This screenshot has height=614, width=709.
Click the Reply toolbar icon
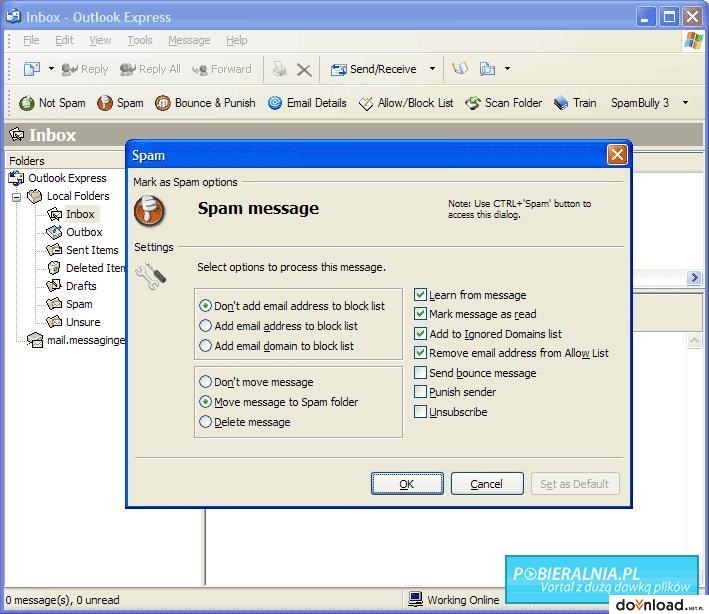pyautogui.click(x=70, y=69)
